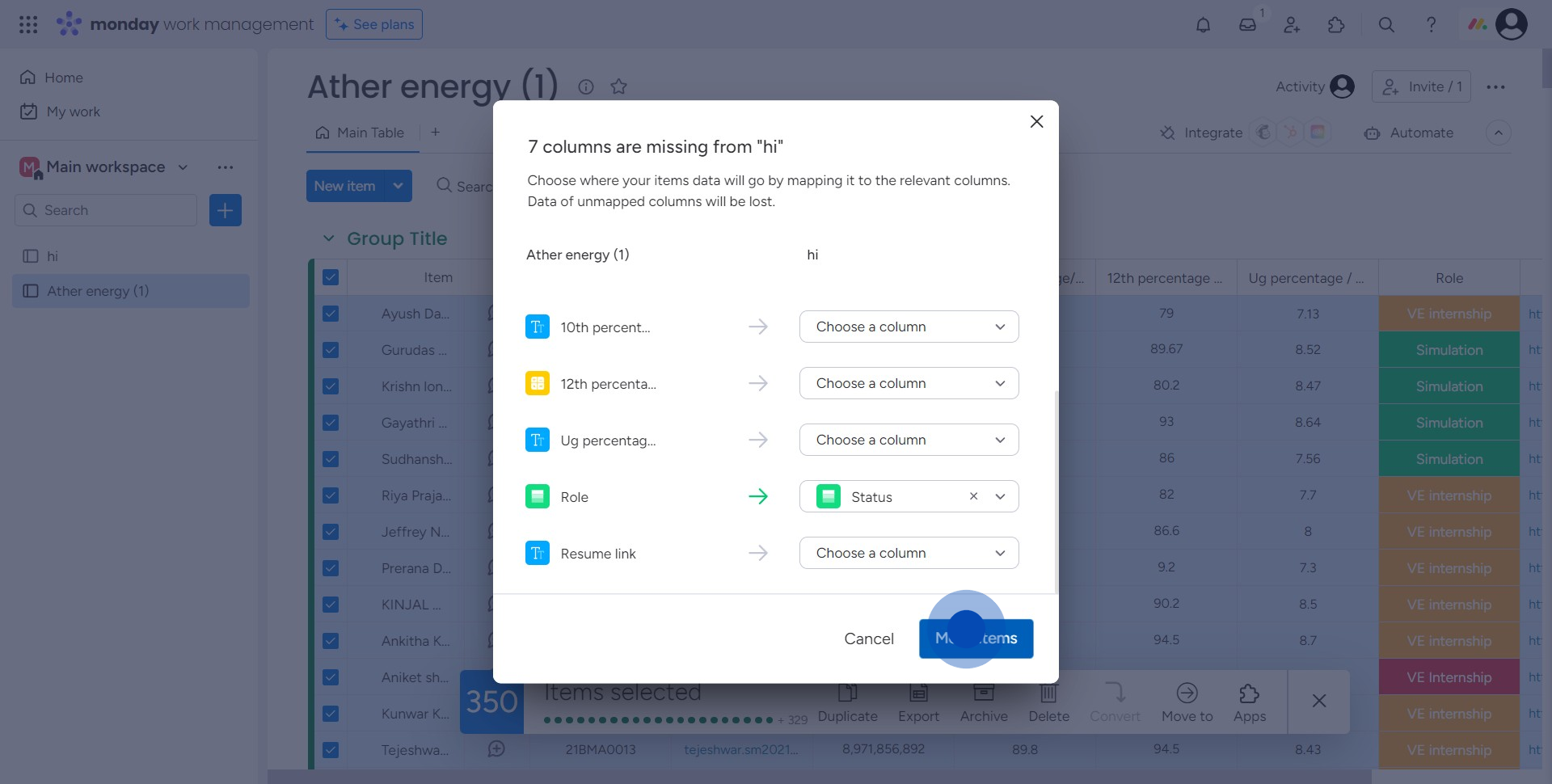Image resolution: width=1552 pixels, height=784 pixels.
Task: Uncheck the Ayush Da... row checkbox
Action: pos(331,314)
